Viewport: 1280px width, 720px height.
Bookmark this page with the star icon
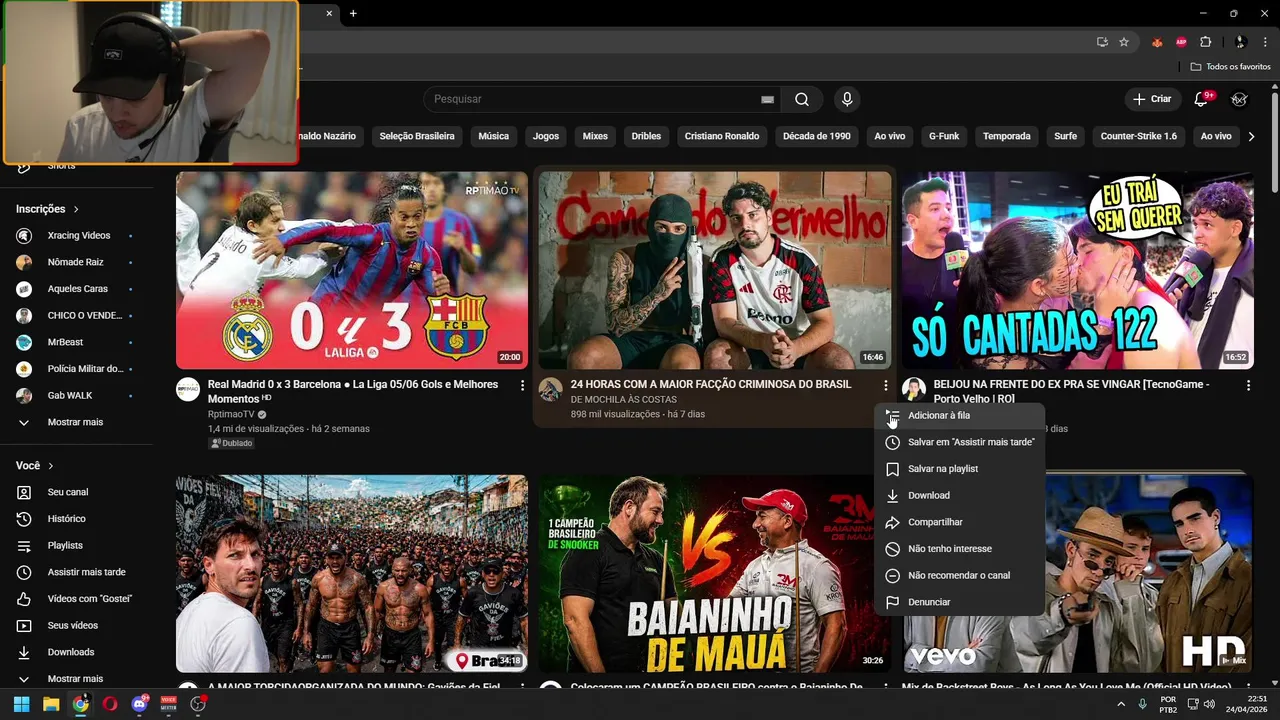(x=1124, y=42)
